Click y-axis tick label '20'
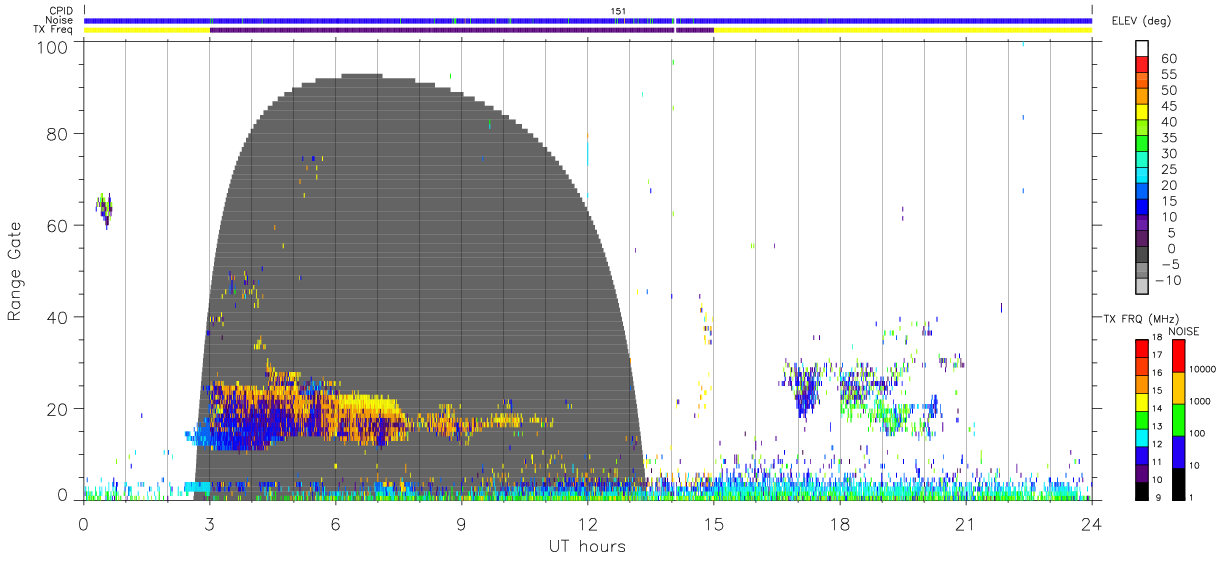1228x567 pixels. 58,408
